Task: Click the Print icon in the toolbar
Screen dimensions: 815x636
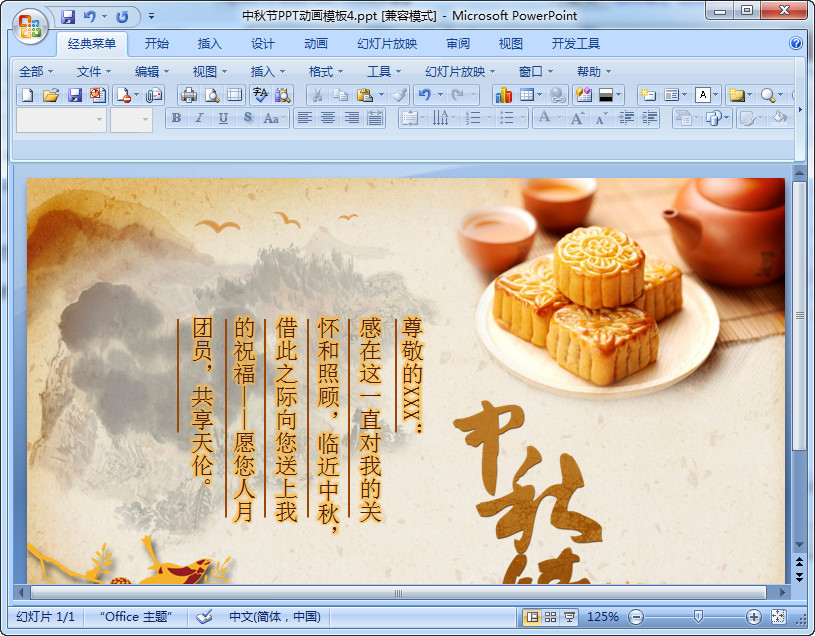Action: coord(188,95)
